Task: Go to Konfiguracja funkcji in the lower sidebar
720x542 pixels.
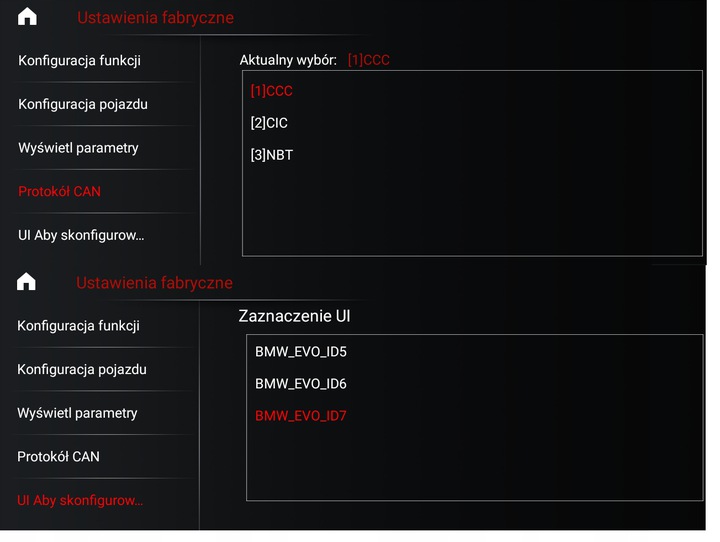Action: click(78, 326)
